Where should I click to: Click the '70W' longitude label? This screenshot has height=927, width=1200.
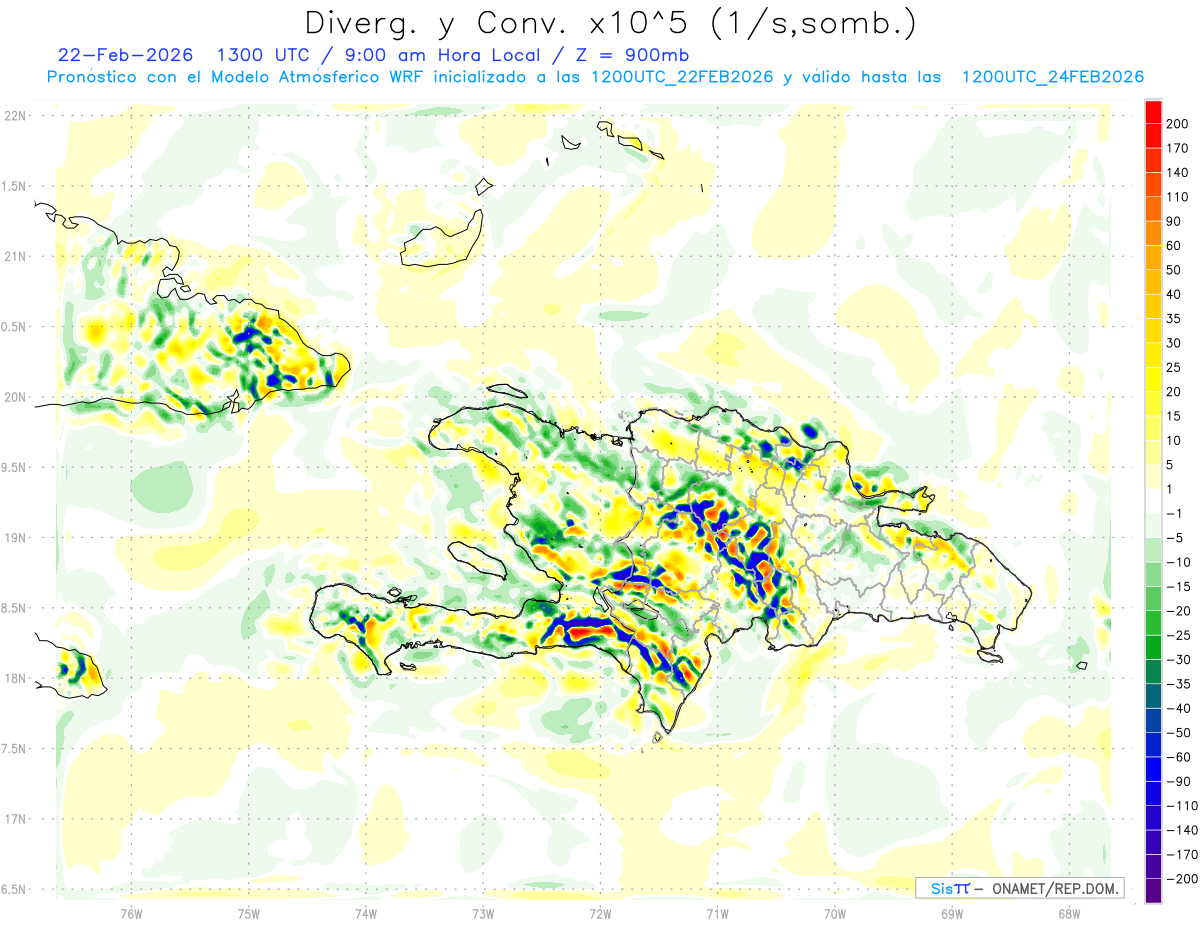pyautogui.click(x=835, y=912)
